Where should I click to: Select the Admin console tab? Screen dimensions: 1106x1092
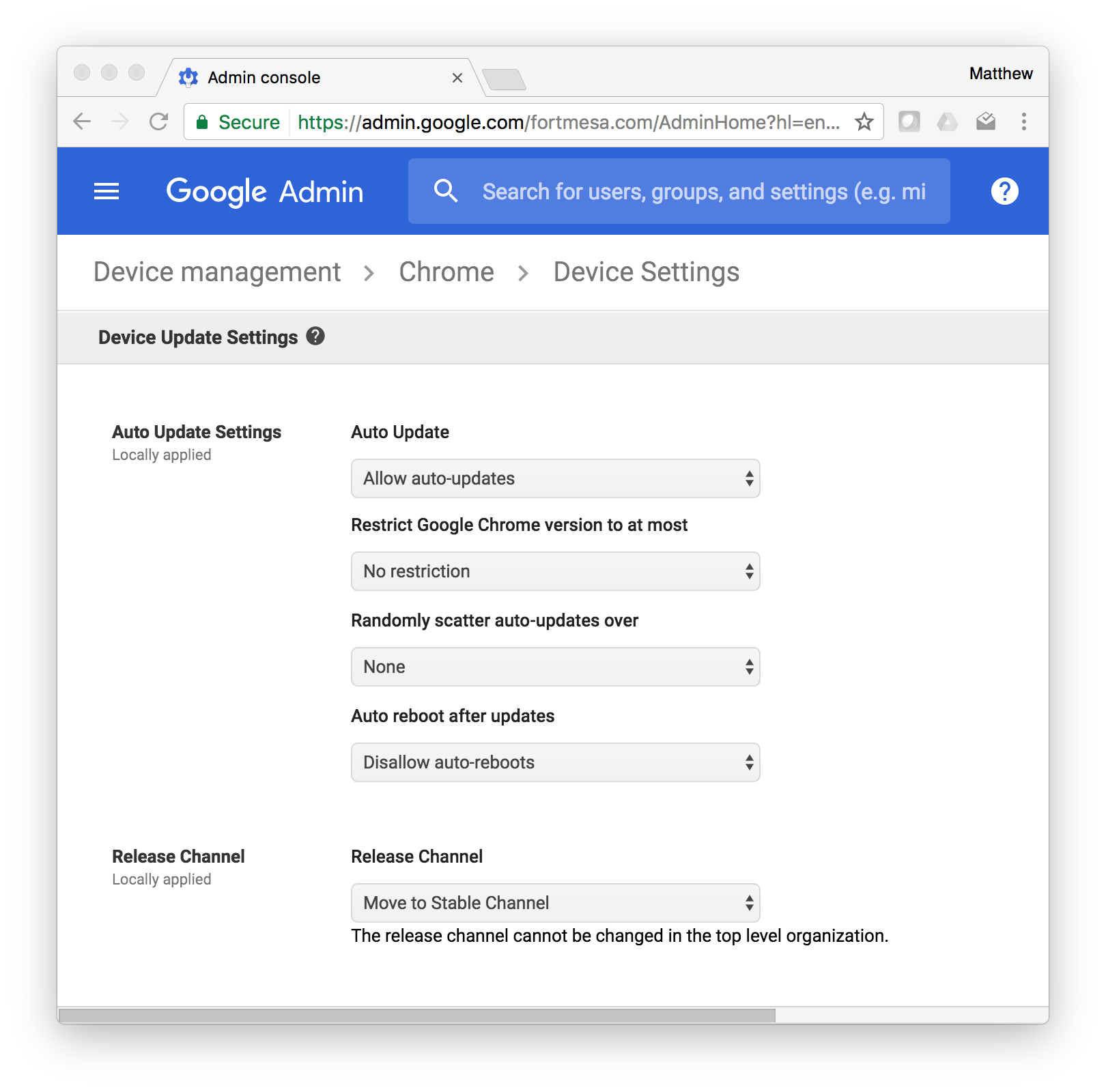tap(321, 77)
